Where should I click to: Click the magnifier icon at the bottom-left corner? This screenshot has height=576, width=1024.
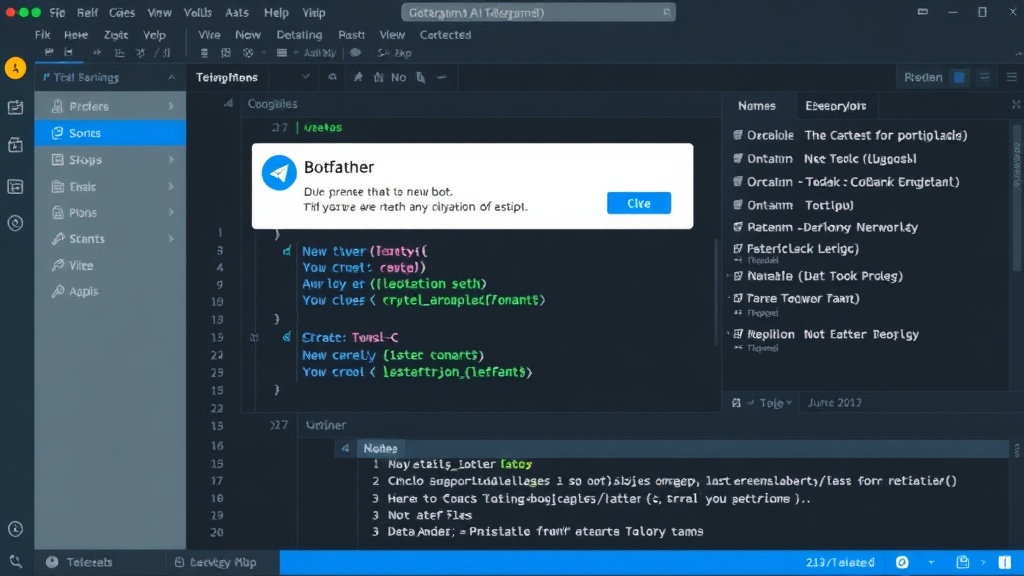pyautogui.click(x=15, y=562)
